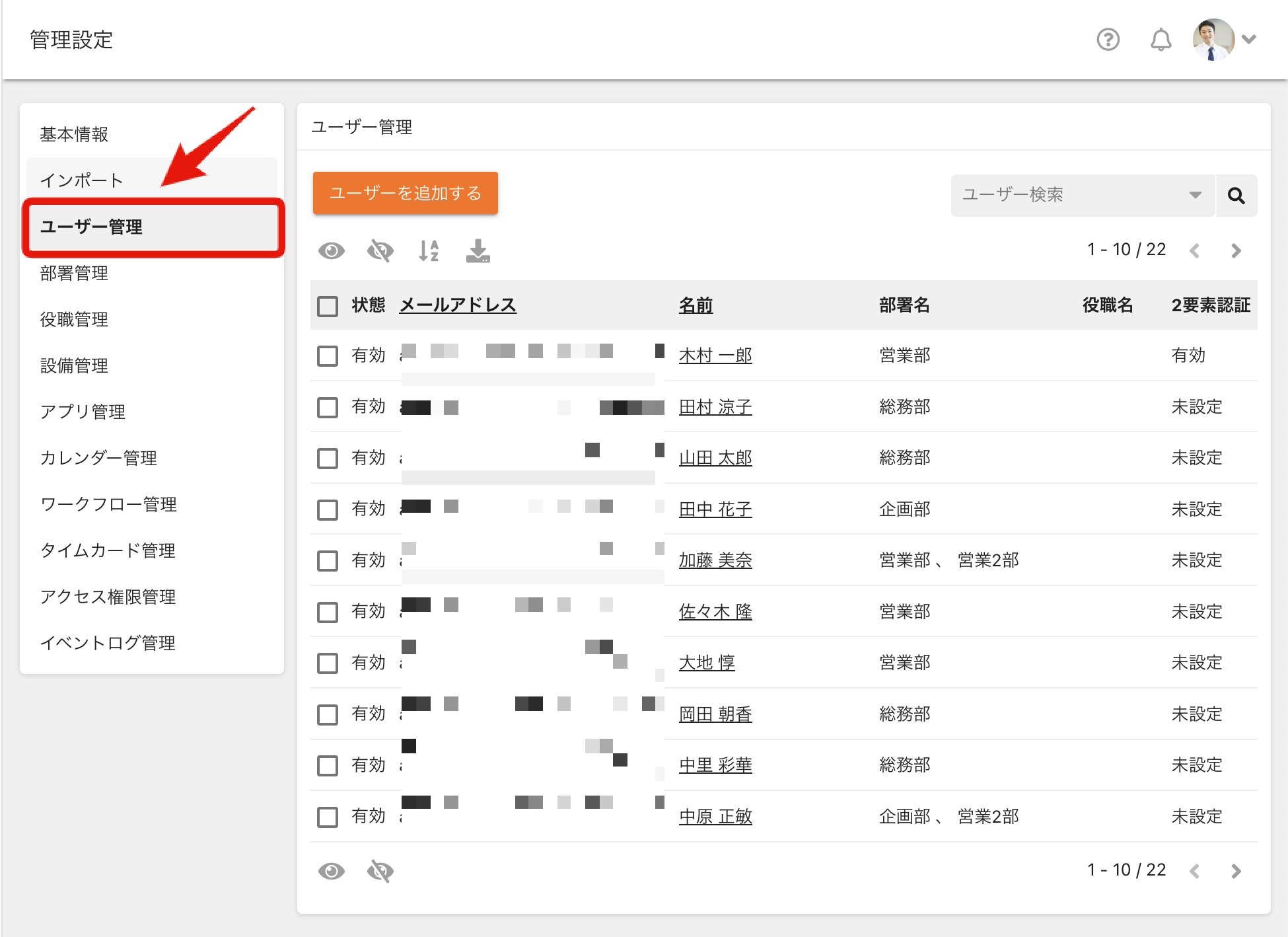1288x937 pixels.
Task: Go to previous page via top arrow
Action: [1194, 250]
